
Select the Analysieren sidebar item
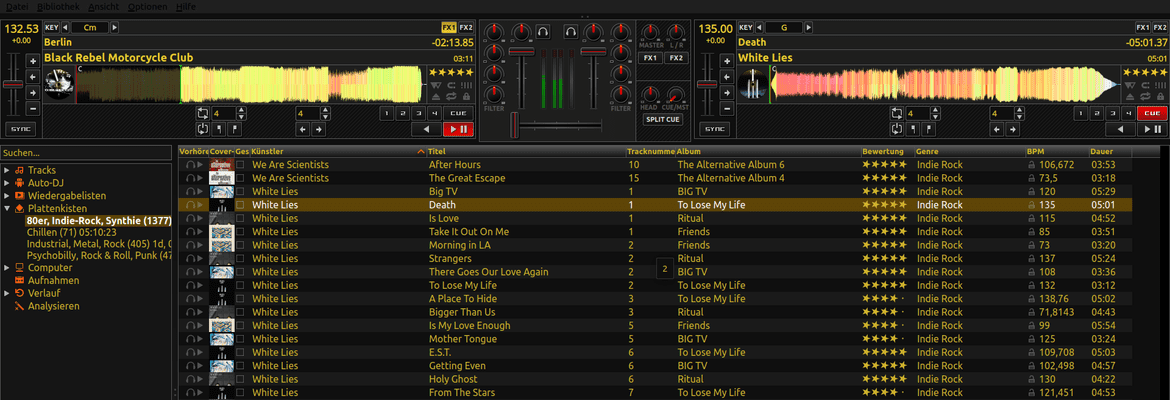(x=54, y=306)
